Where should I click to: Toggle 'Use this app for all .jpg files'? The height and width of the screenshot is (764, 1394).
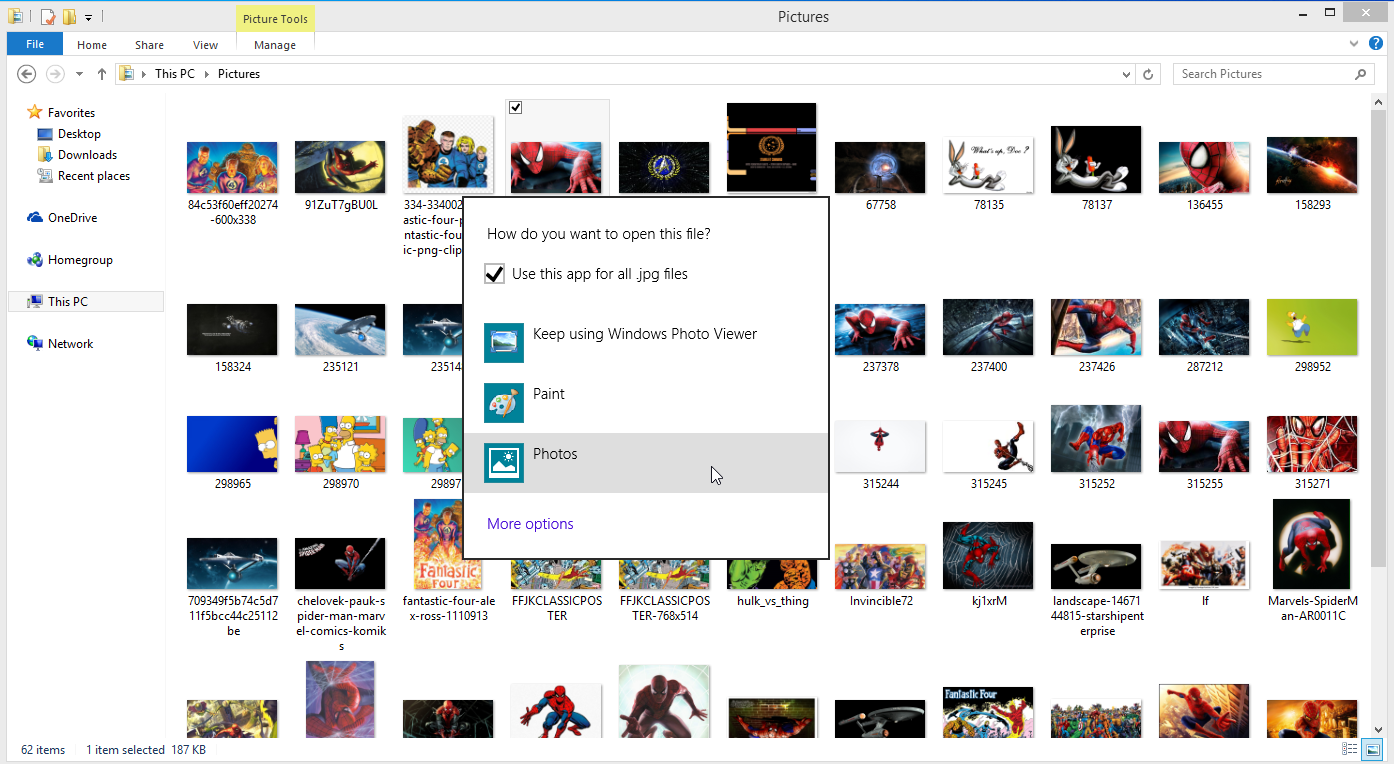point(494,274)
